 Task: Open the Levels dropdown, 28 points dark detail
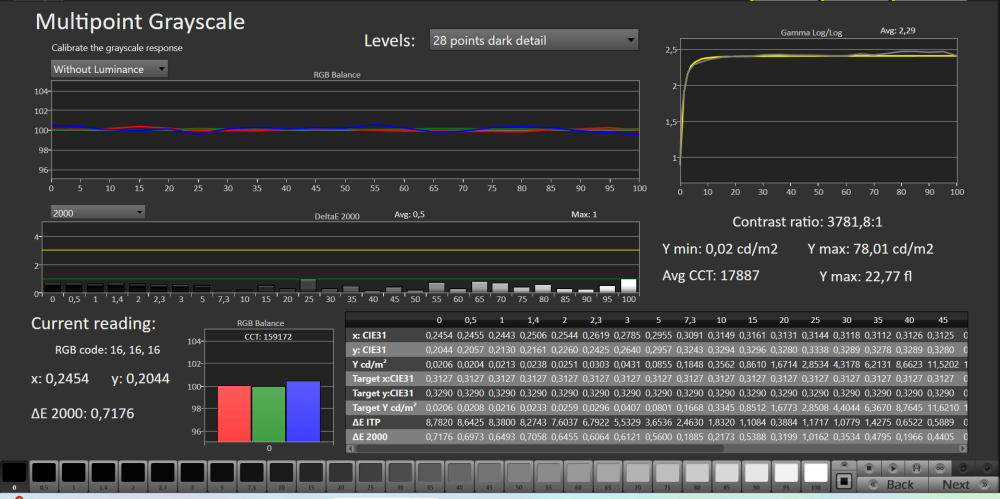(x=534, y=41)
